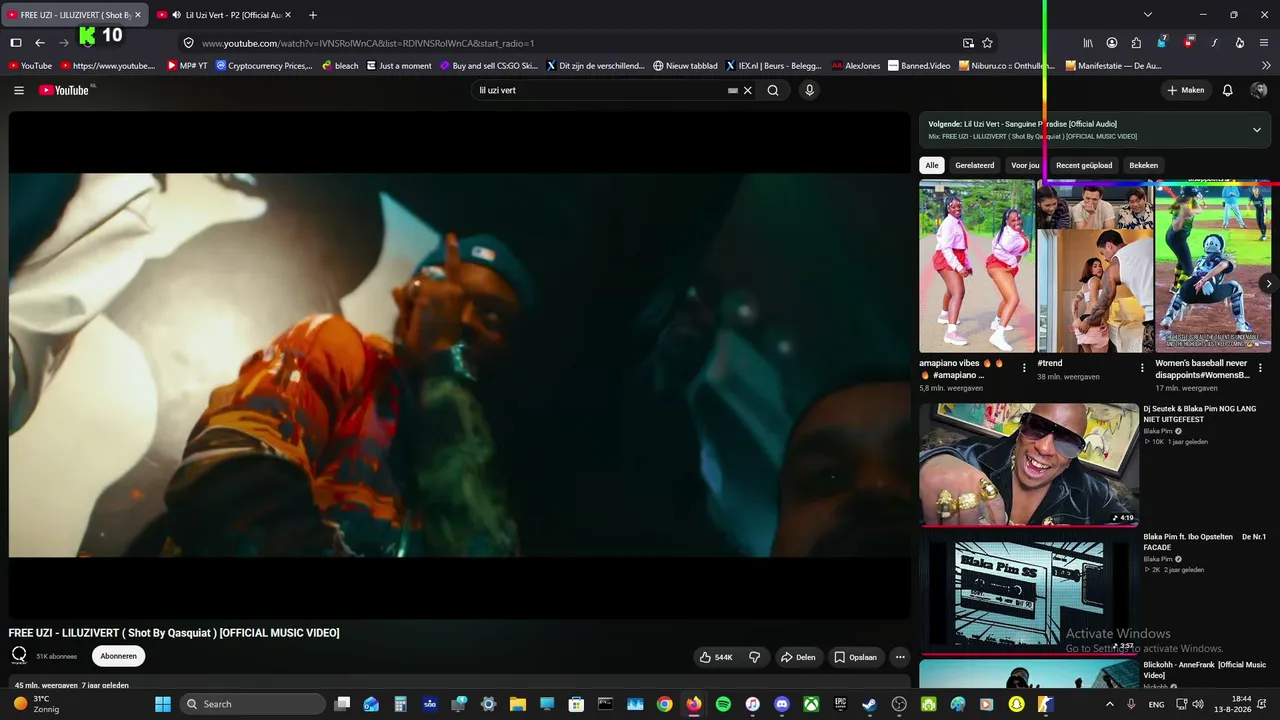1280x720 pixels.
Task: Open the MP# YT bookmark
Action: [187, 66]
